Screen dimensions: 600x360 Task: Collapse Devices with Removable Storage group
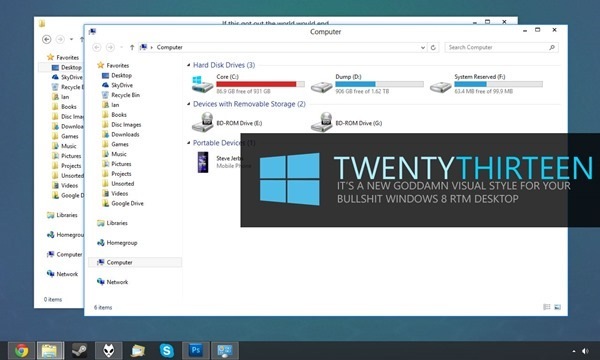point(189,104)
